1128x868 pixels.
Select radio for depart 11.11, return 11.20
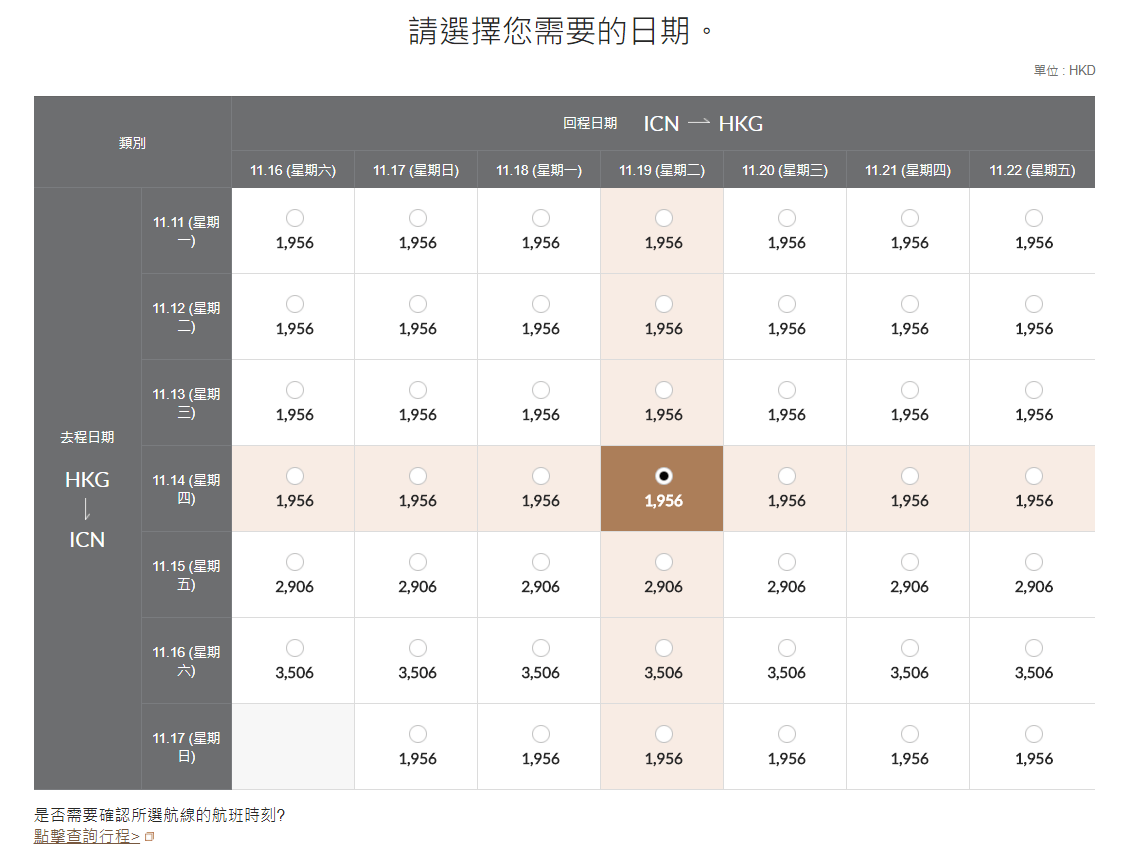tap(787, 218)
